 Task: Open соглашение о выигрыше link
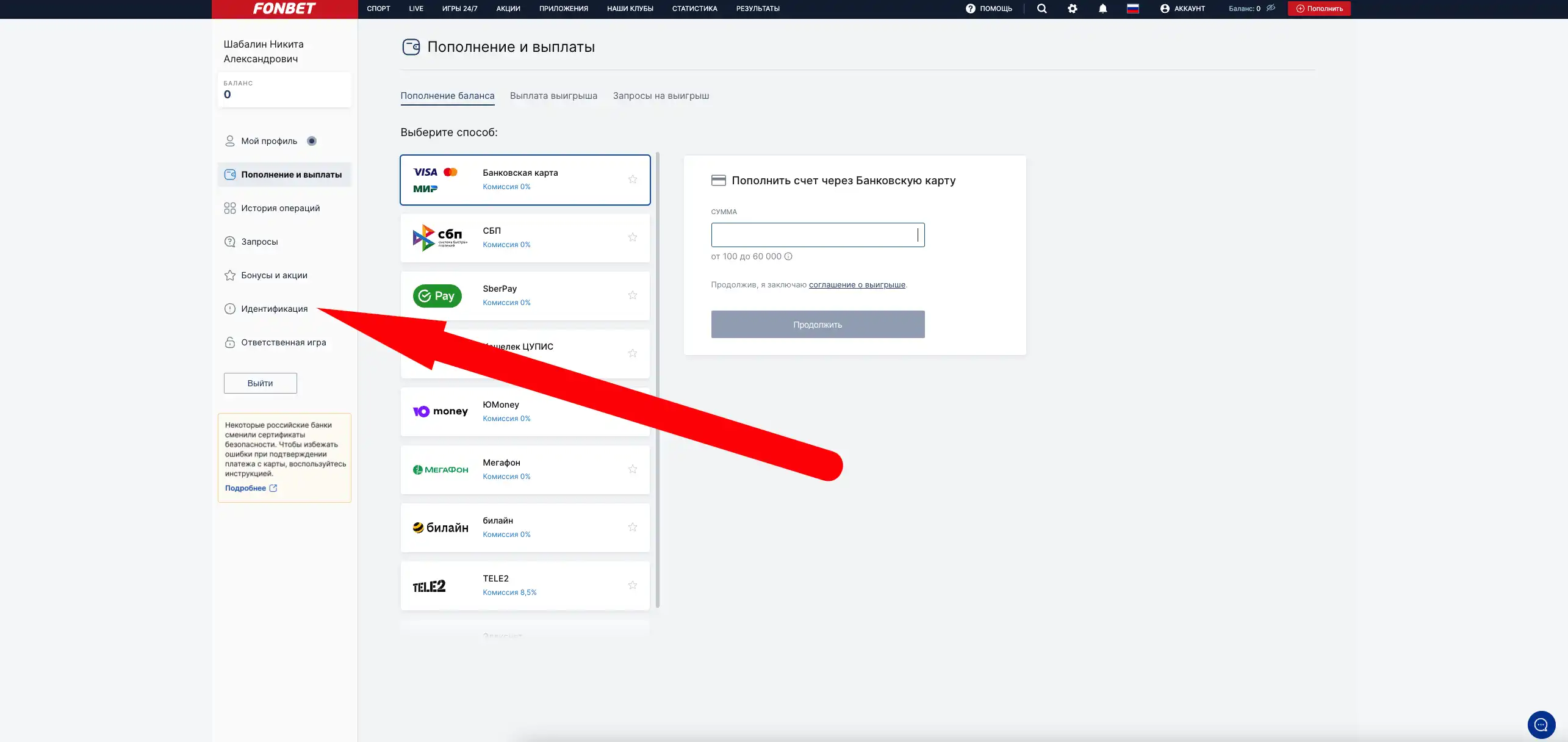pos(857,285)
